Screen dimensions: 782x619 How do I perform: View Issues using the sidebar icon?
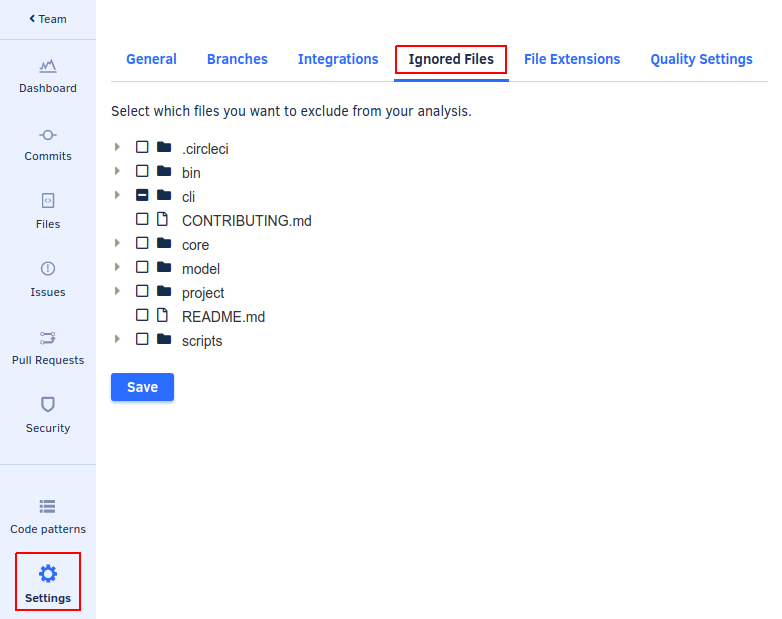[48, 269]
